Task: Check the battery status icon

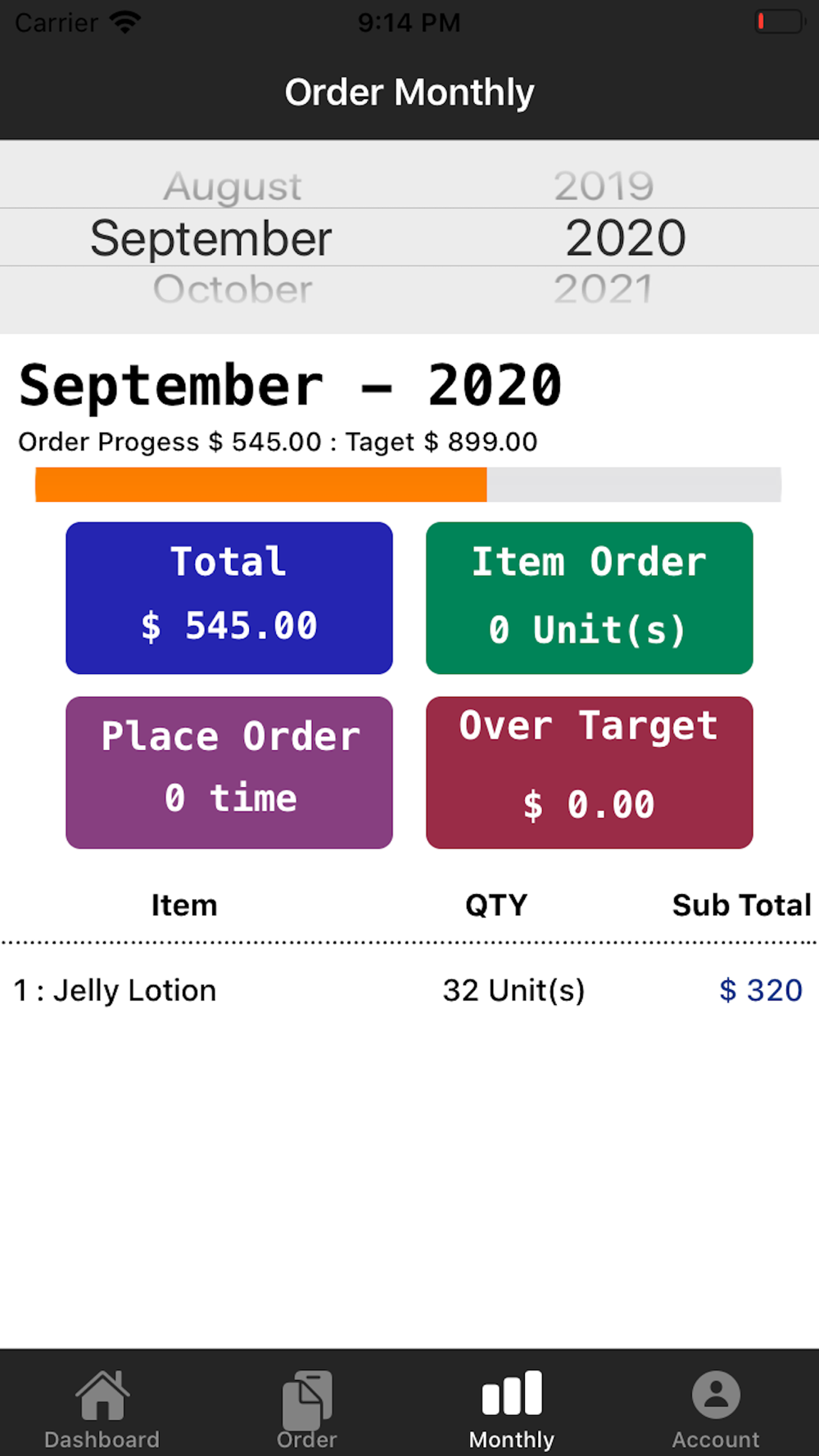Action: 780,21
